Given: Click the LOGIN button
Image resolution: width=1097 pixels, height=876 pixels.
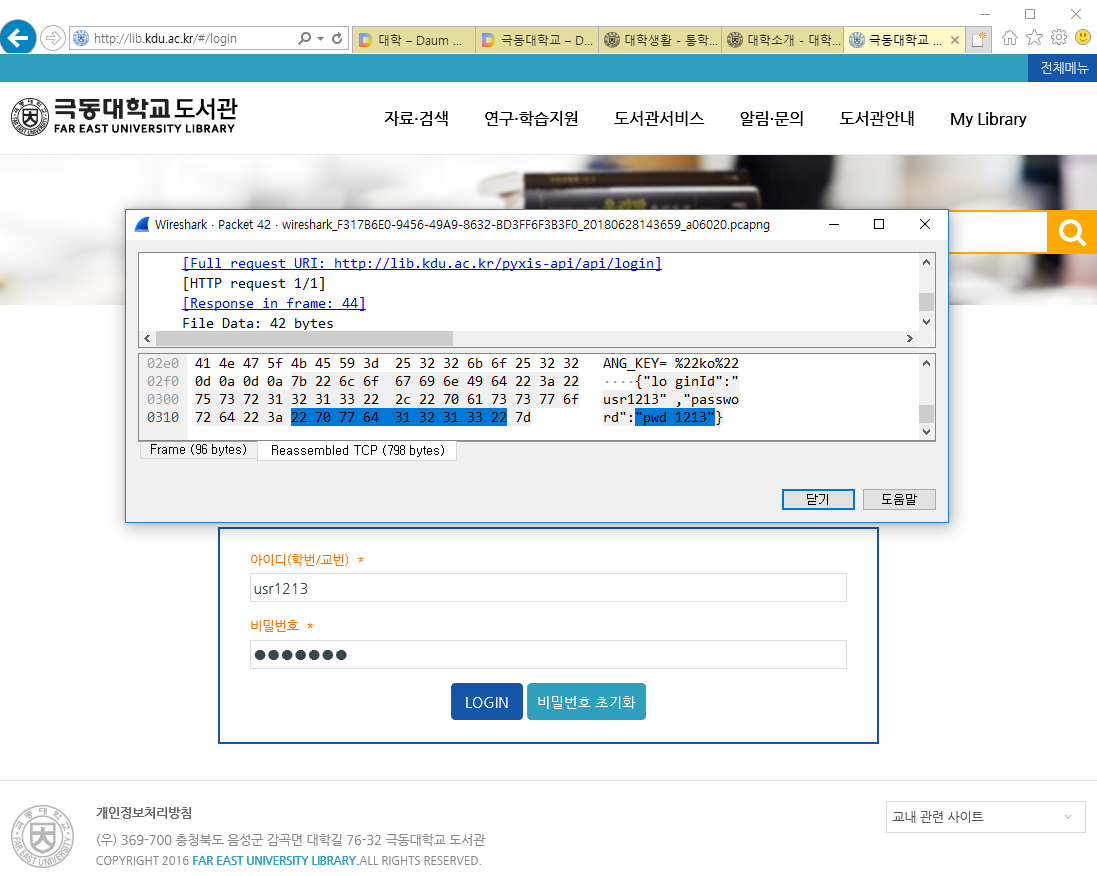Looking at the screenshot, I should [x=486, y=702].
